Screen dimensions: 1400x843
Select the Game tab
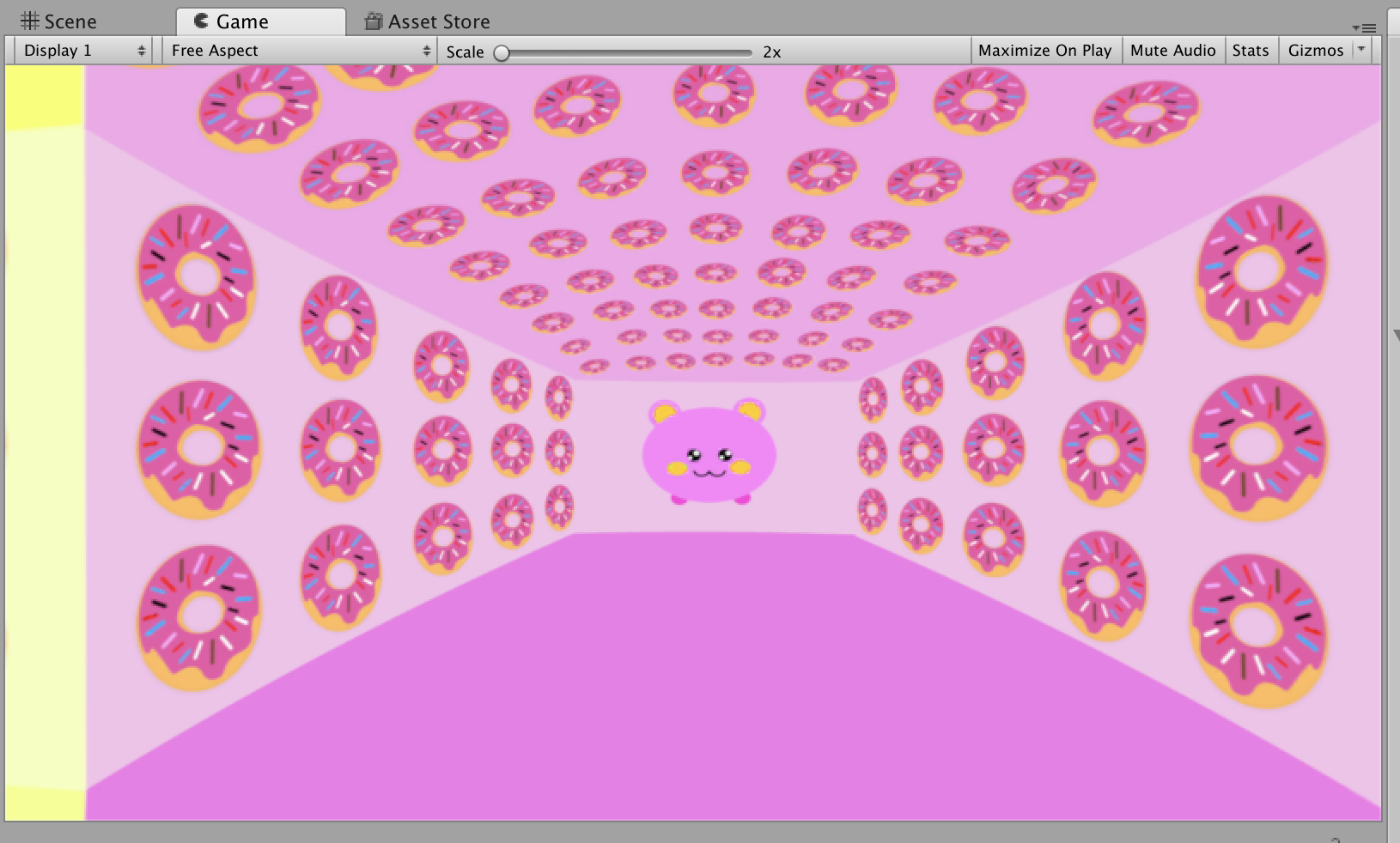click(x=260, y=21)
